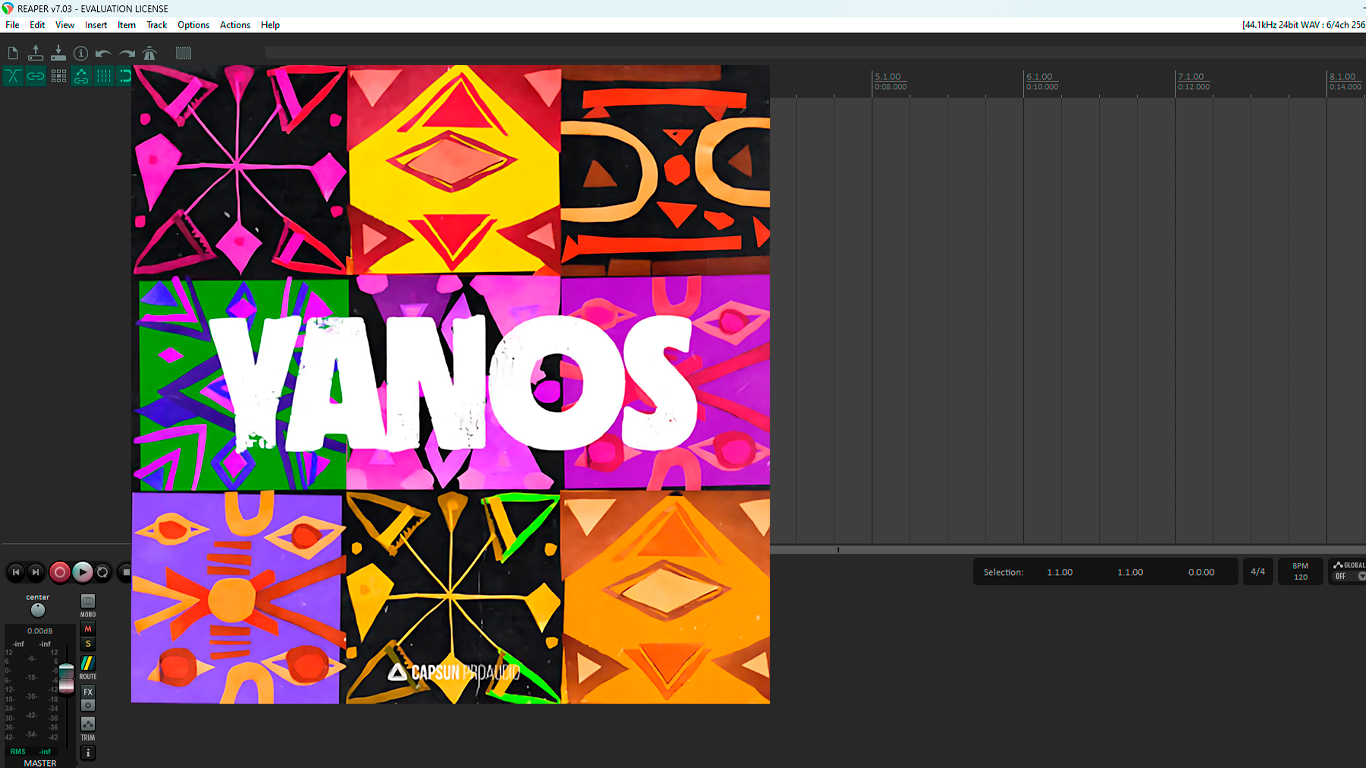Click ruler marker 7.1.00
This screenshot has width=1366, height=768.
tap(1190, 77)
